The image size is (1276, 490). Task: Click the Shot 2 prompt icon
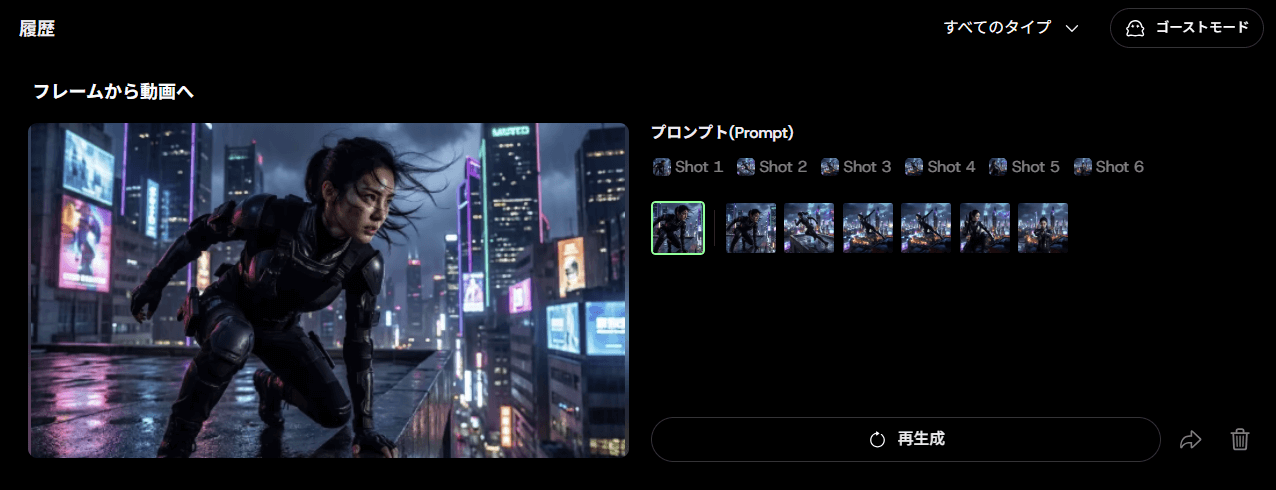[746, 167]
